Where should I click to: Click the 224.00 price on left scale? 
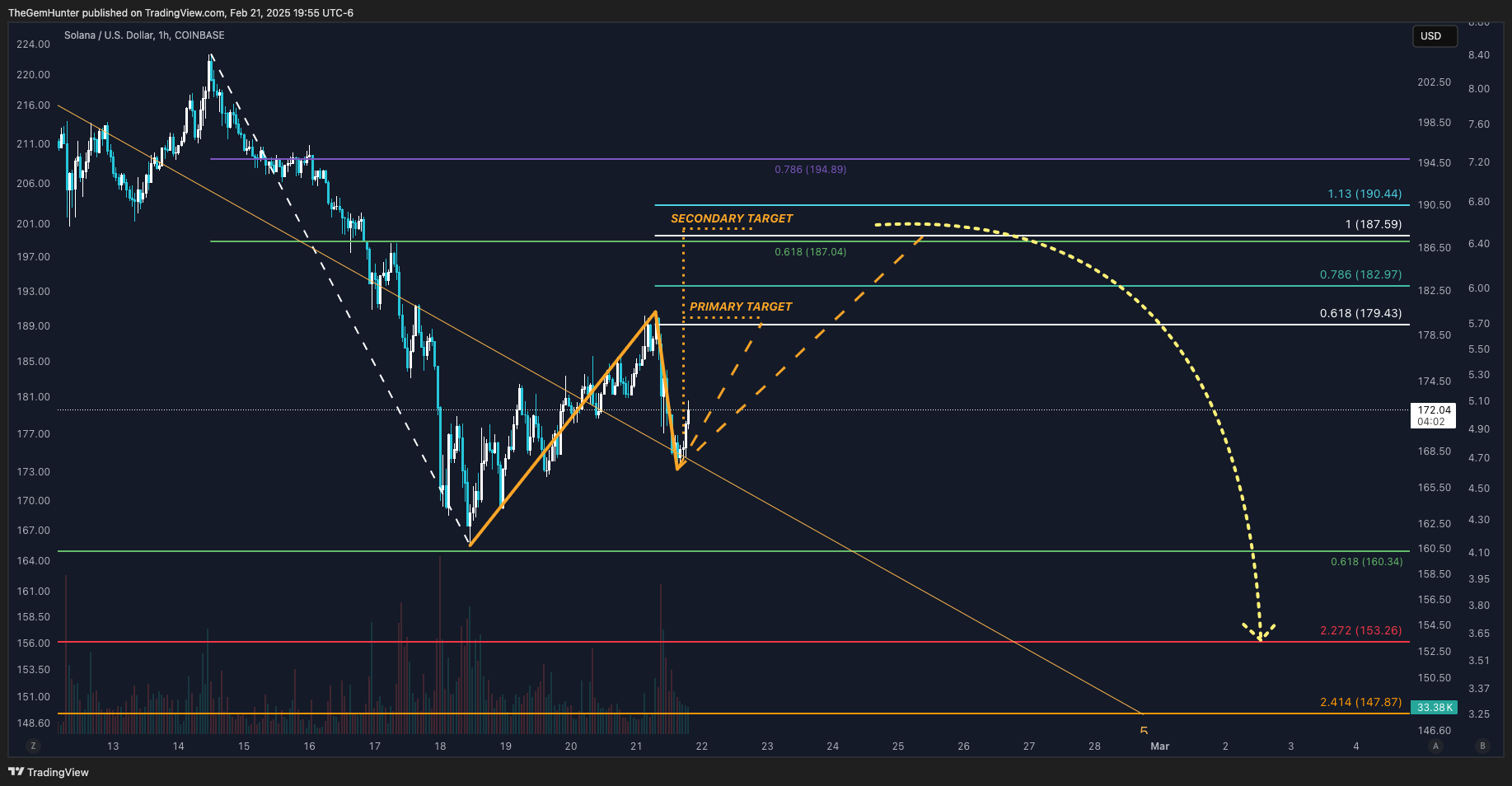(x=33, y=44)
